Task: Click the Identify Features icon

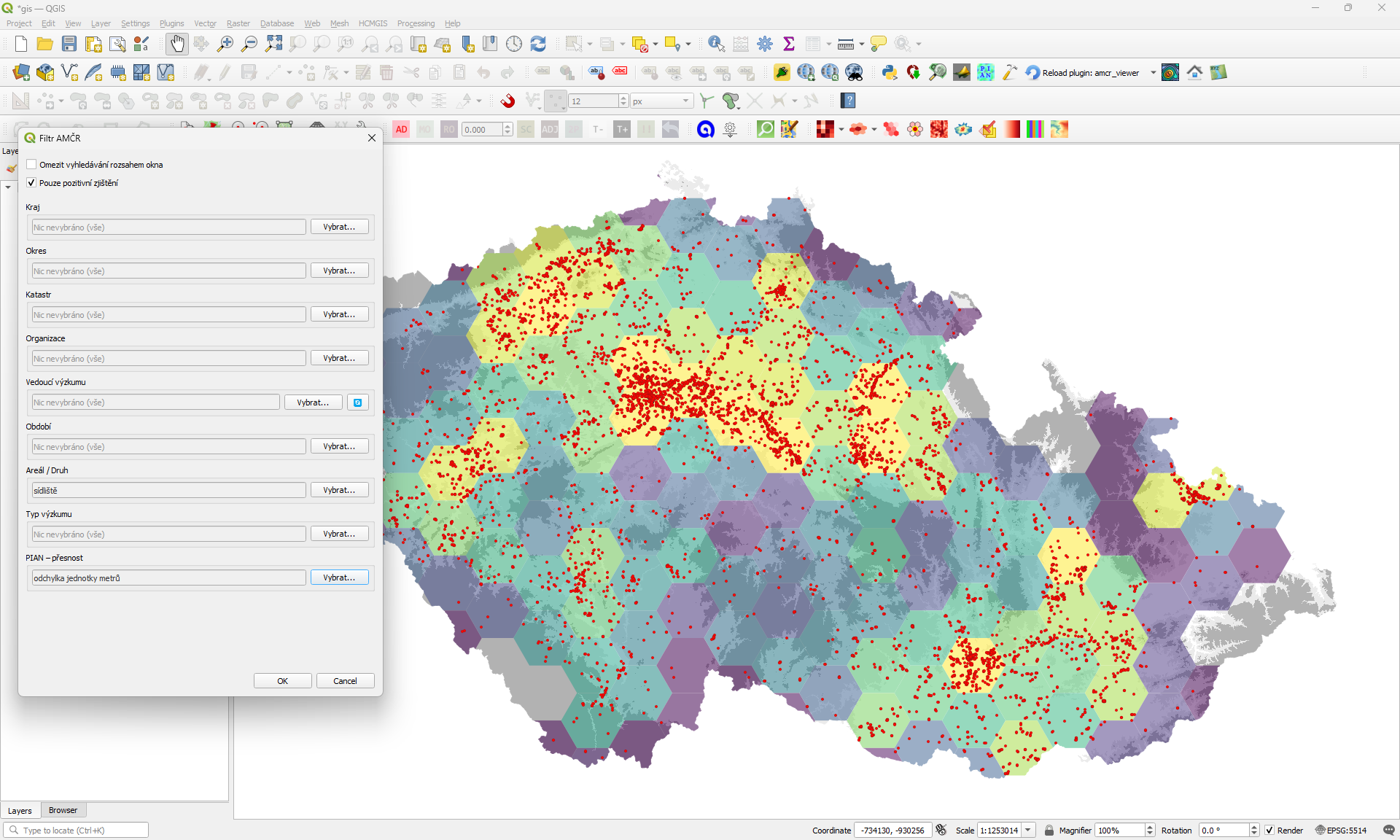Action: pyautogui.click(x=716, y=44)
